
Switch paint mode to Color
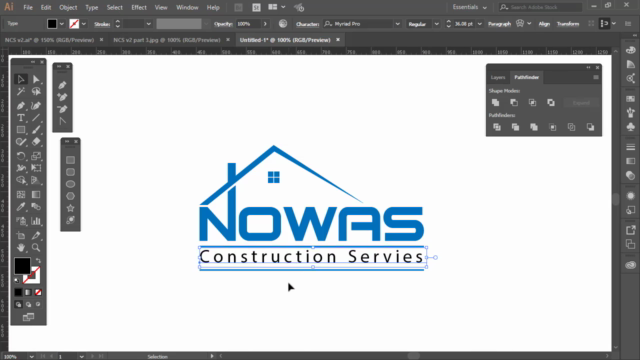click(18, 292)
